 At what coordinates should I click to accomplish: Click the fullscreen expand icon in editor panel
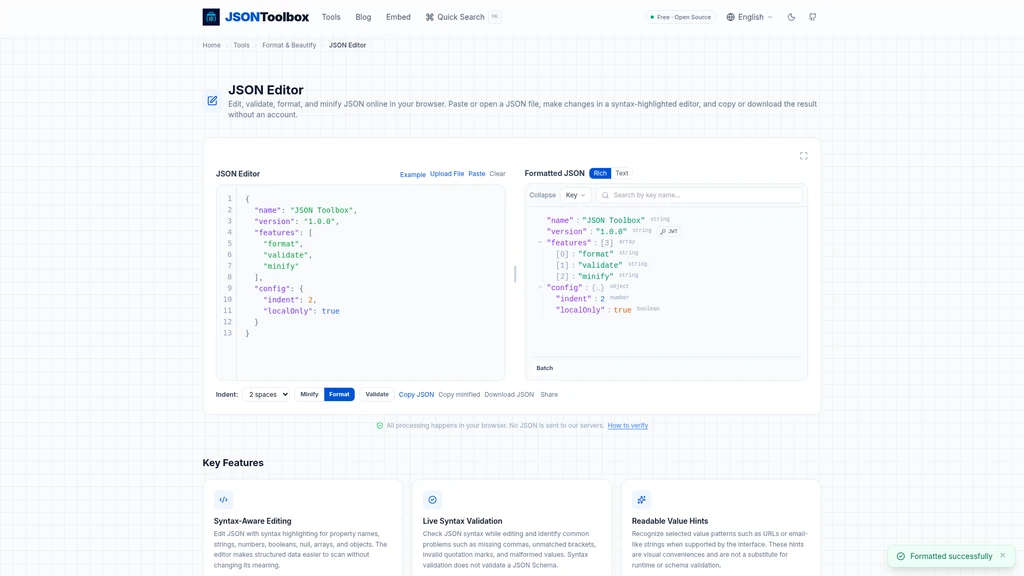tap(803, 155)
